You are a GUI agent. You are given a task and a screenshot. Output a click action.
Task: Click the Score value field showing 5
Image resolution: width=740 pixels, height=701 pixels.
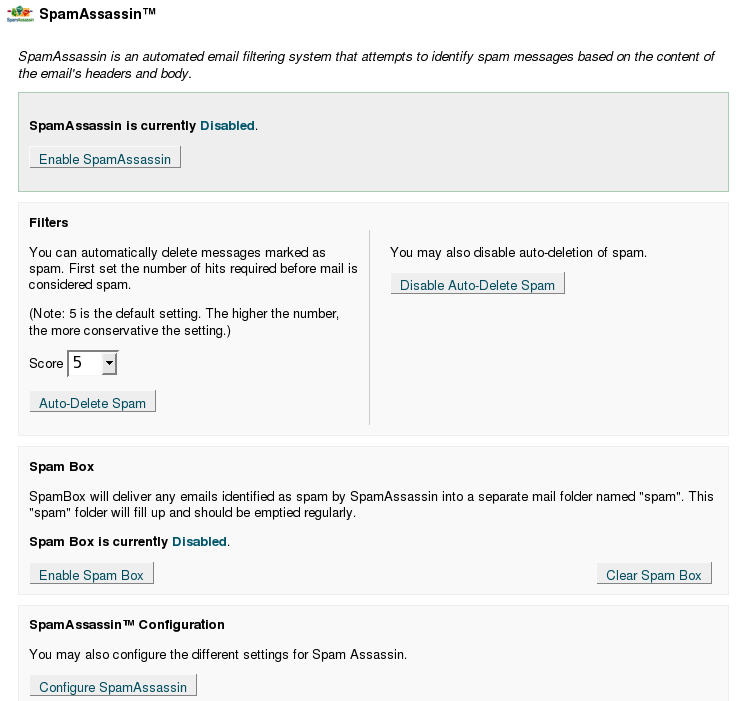pyautogui.click(x=84, y=363)
